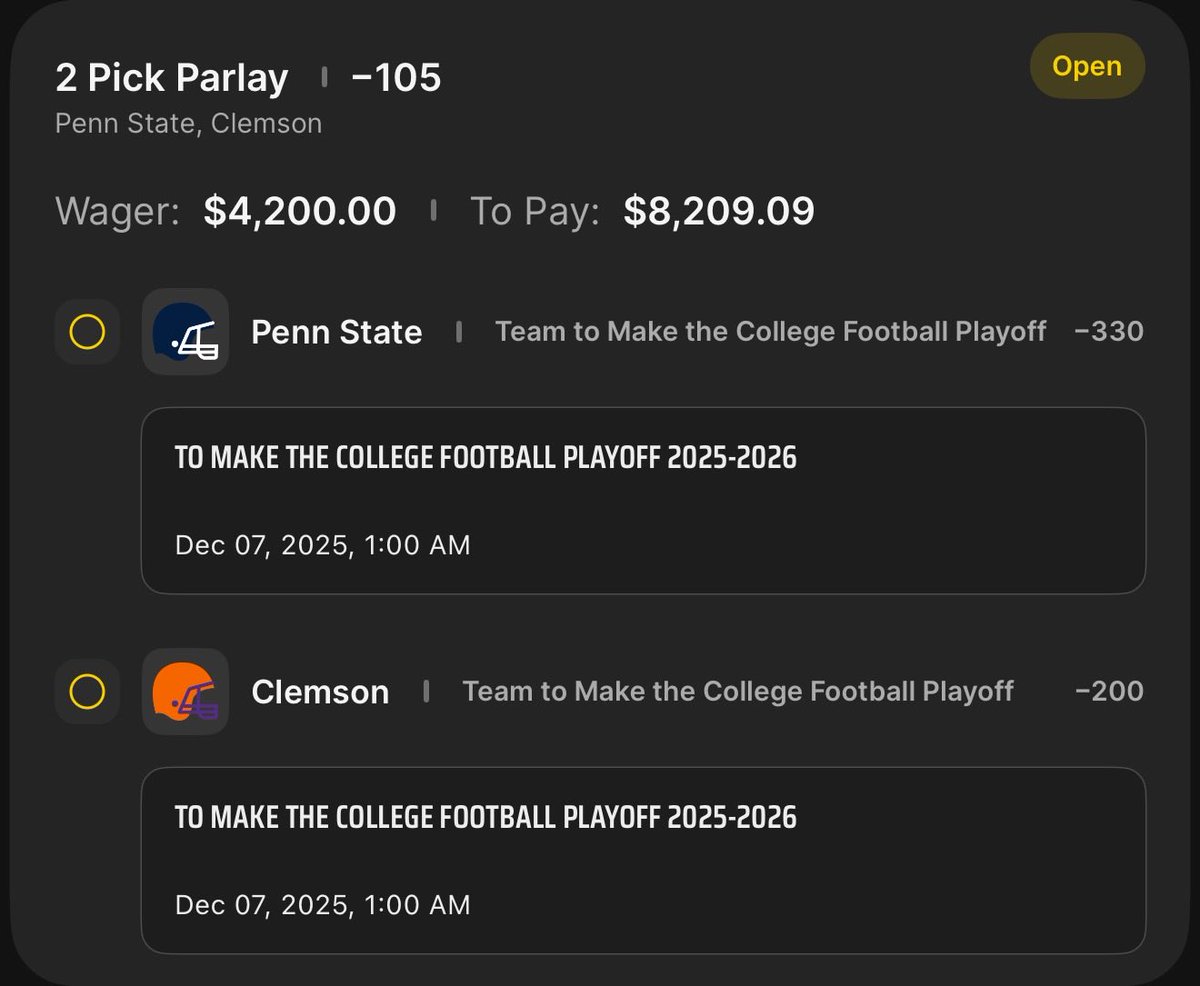Click the $4,200.00 wager amount
The width and height of the screenshot is (1200, 986).
click(300, 211)
